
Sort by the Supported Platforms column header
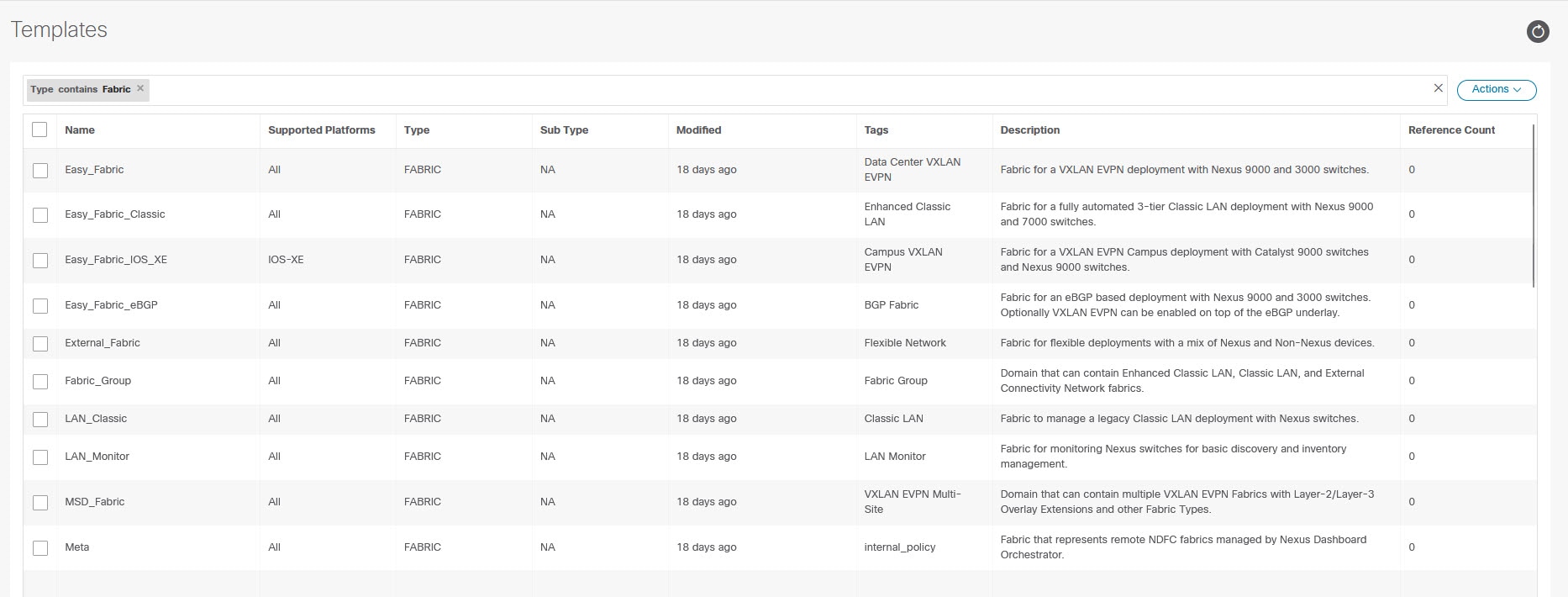[x=322, y=130]
